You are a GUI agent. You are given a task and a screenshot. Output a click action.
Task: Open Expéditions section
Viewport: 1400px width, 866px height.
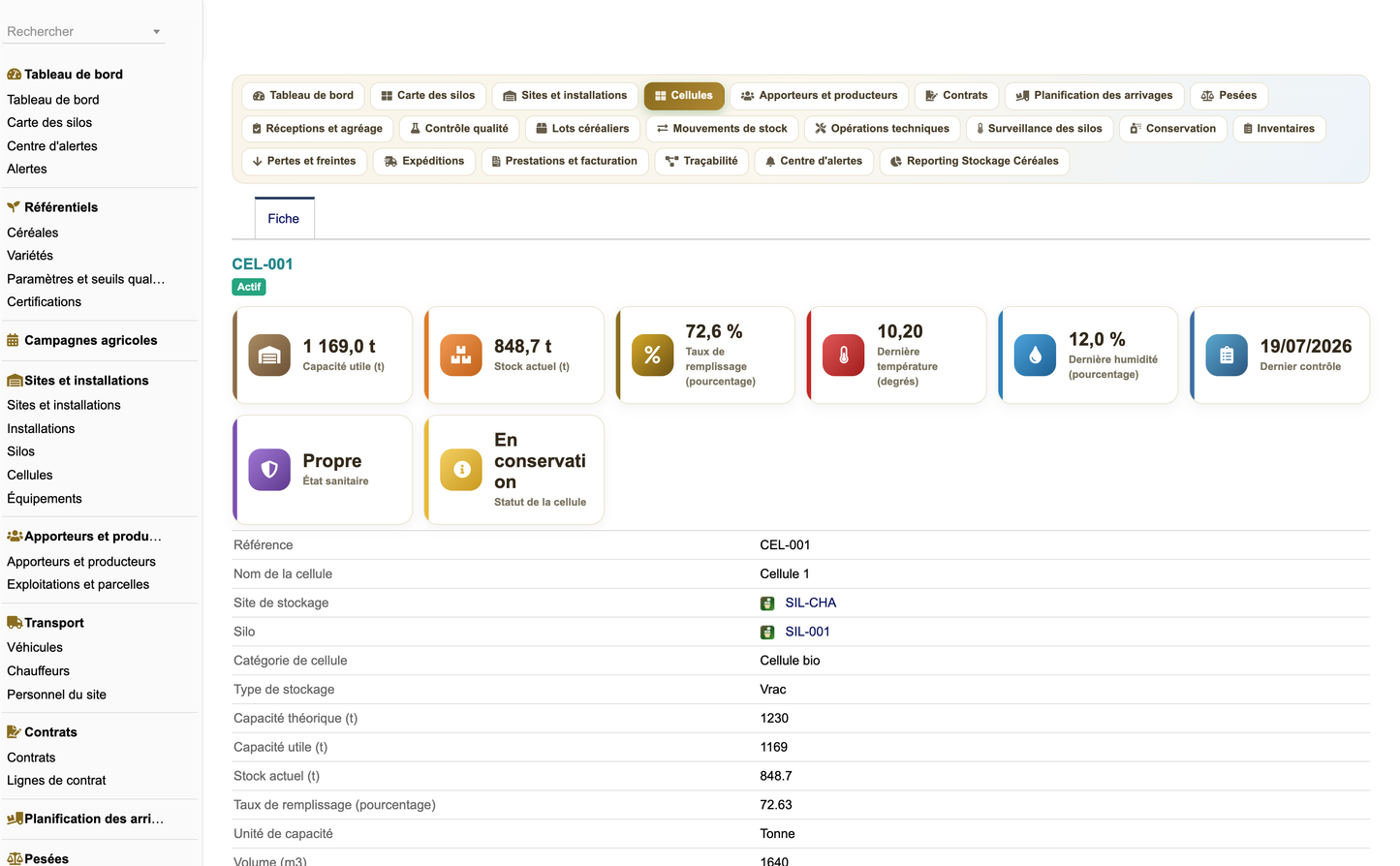424,162
